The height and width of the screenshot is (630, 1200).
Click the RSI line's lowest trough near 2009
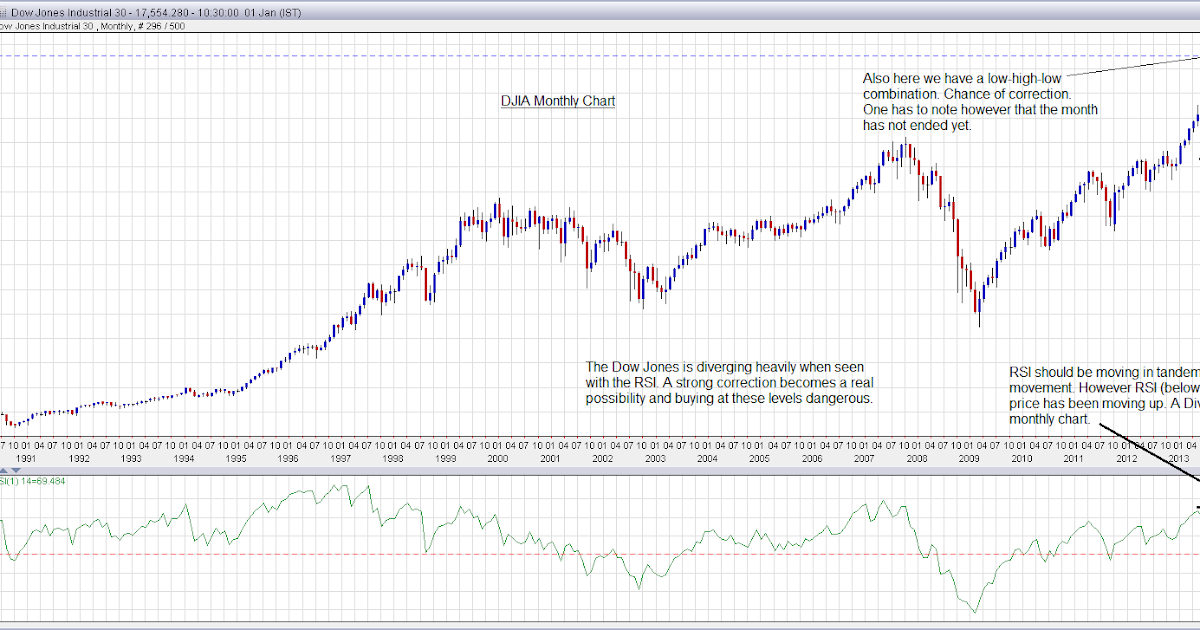point(973,612)
